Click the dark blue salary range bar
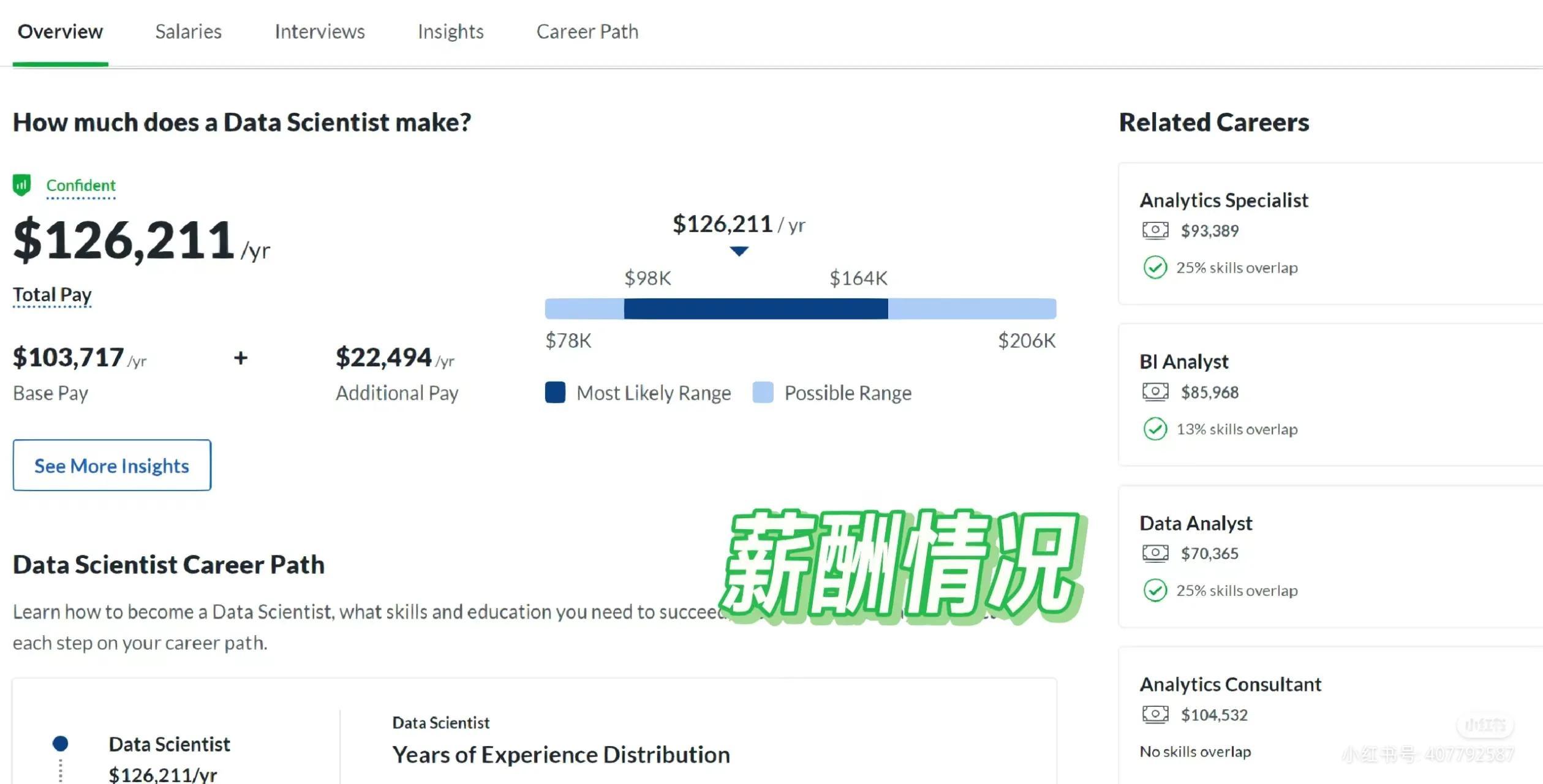This screenshot has height=784, width=1543. tap(755, 309)
